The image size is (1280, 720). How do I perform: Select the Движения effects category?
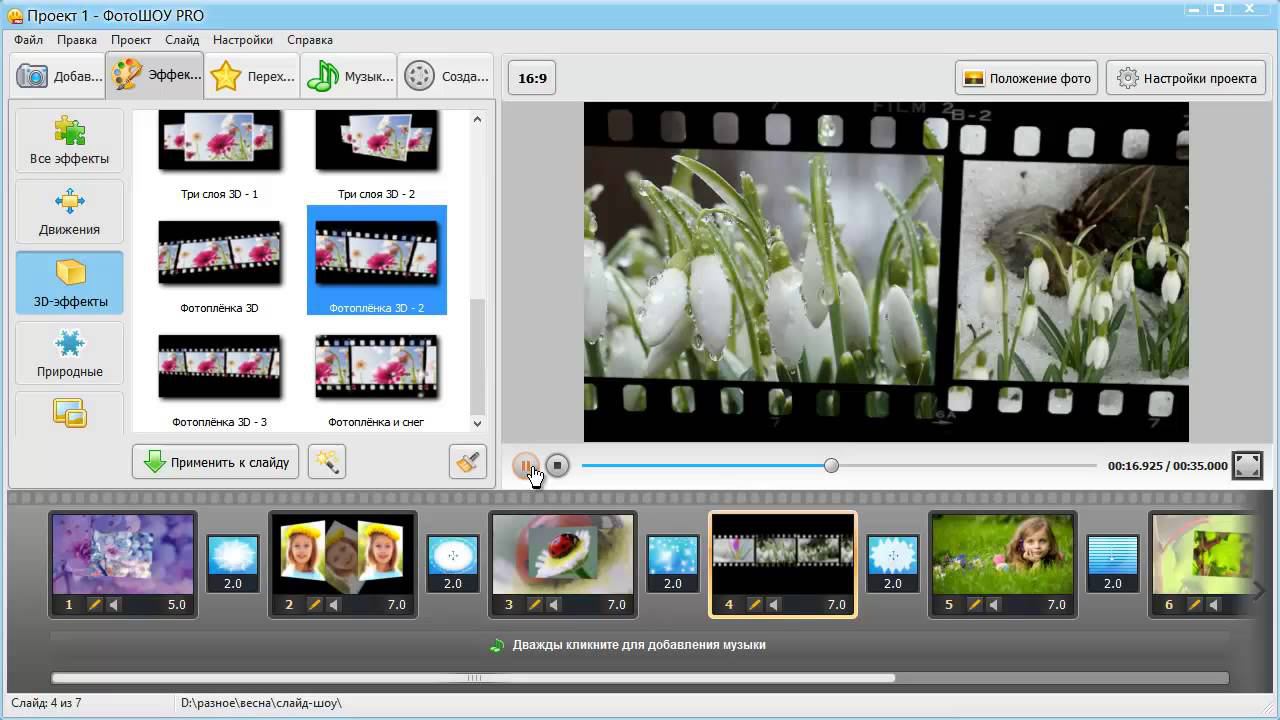tap(69, 211)
